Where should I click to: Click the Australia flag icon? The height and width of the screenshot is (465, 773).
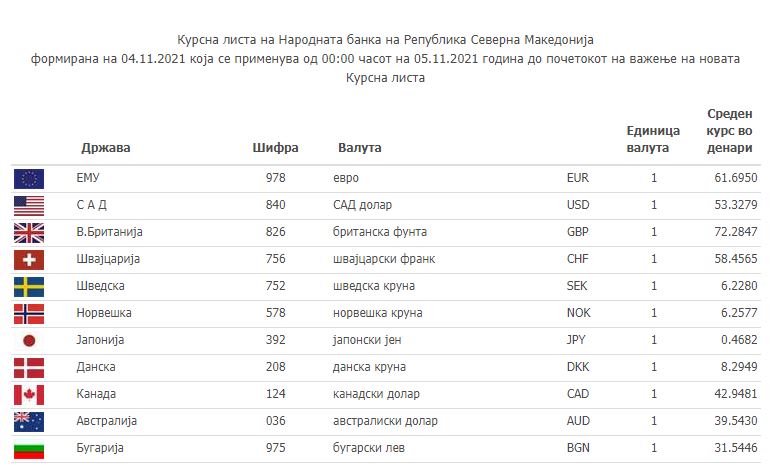pyautogui.click(x=29, y=422)
